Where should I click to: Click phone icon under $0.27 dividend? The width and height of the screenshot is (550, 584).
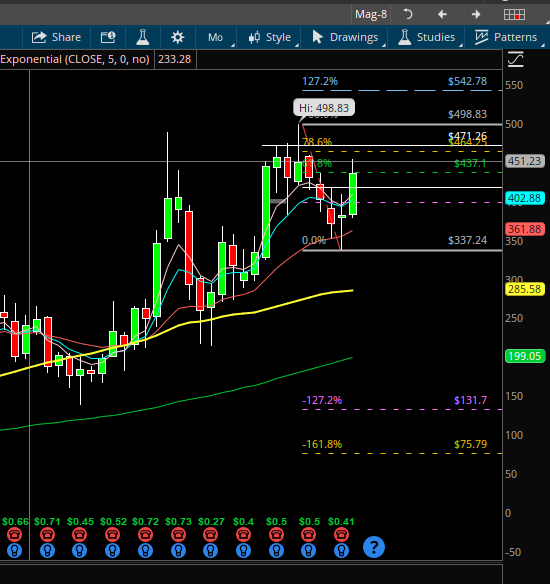click(x=211, y=535)
